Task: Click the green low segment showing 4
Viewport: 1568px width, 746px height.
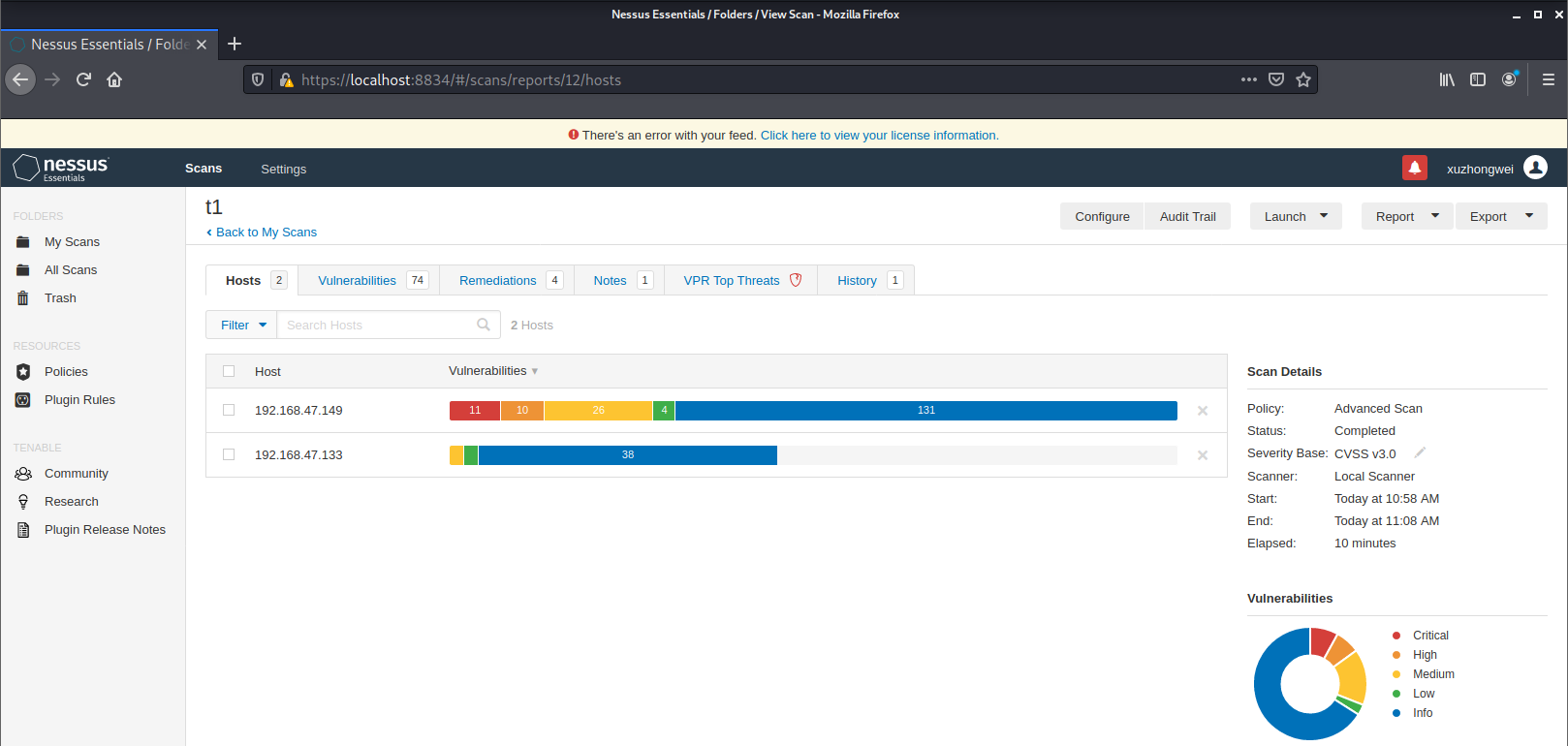Action: pos(664,411)
